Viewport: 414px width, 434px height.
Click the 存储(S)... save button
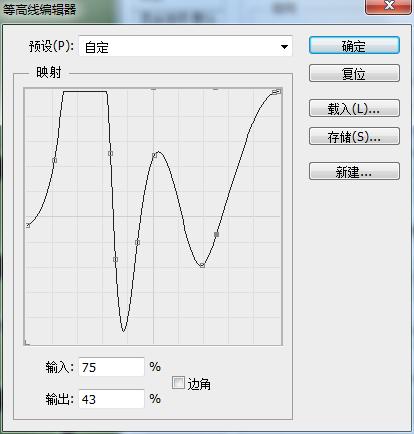coord(354,136)
